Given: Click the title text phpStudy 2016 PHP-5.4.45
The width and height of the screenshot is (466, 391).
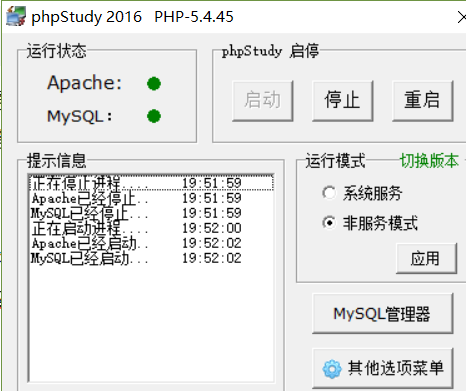Looking at the screenshot, I should tap(132, 17).
